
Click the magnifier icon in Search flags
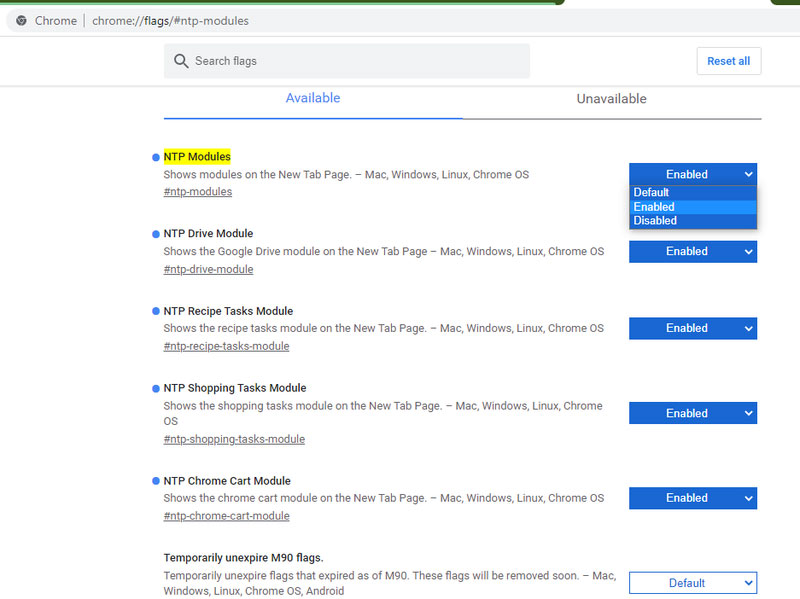point(181,61)
